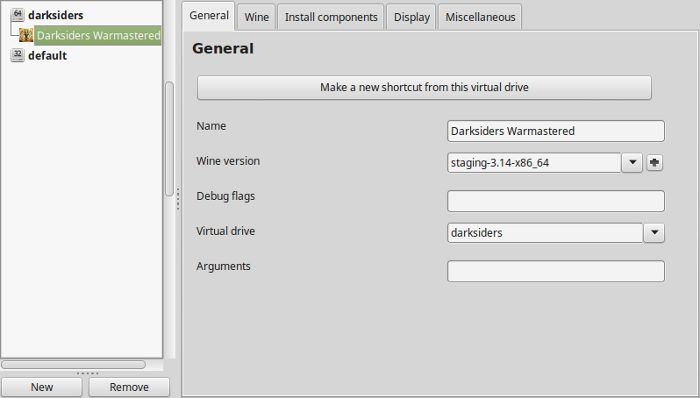Click the darksiders Virtual drive combo field

pos(545,232)
